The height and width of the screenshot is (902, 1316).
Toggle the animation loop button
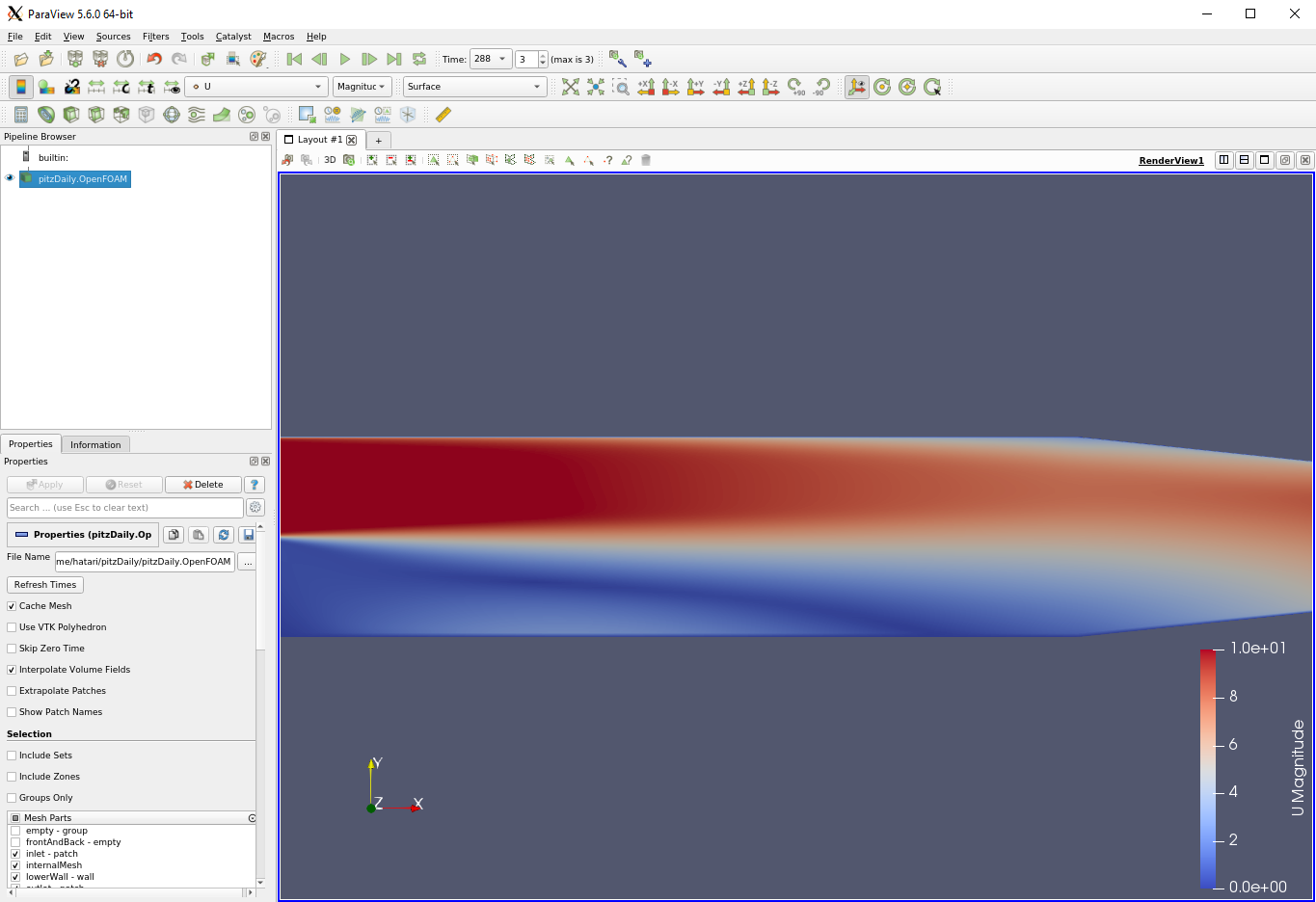point(419,59)
